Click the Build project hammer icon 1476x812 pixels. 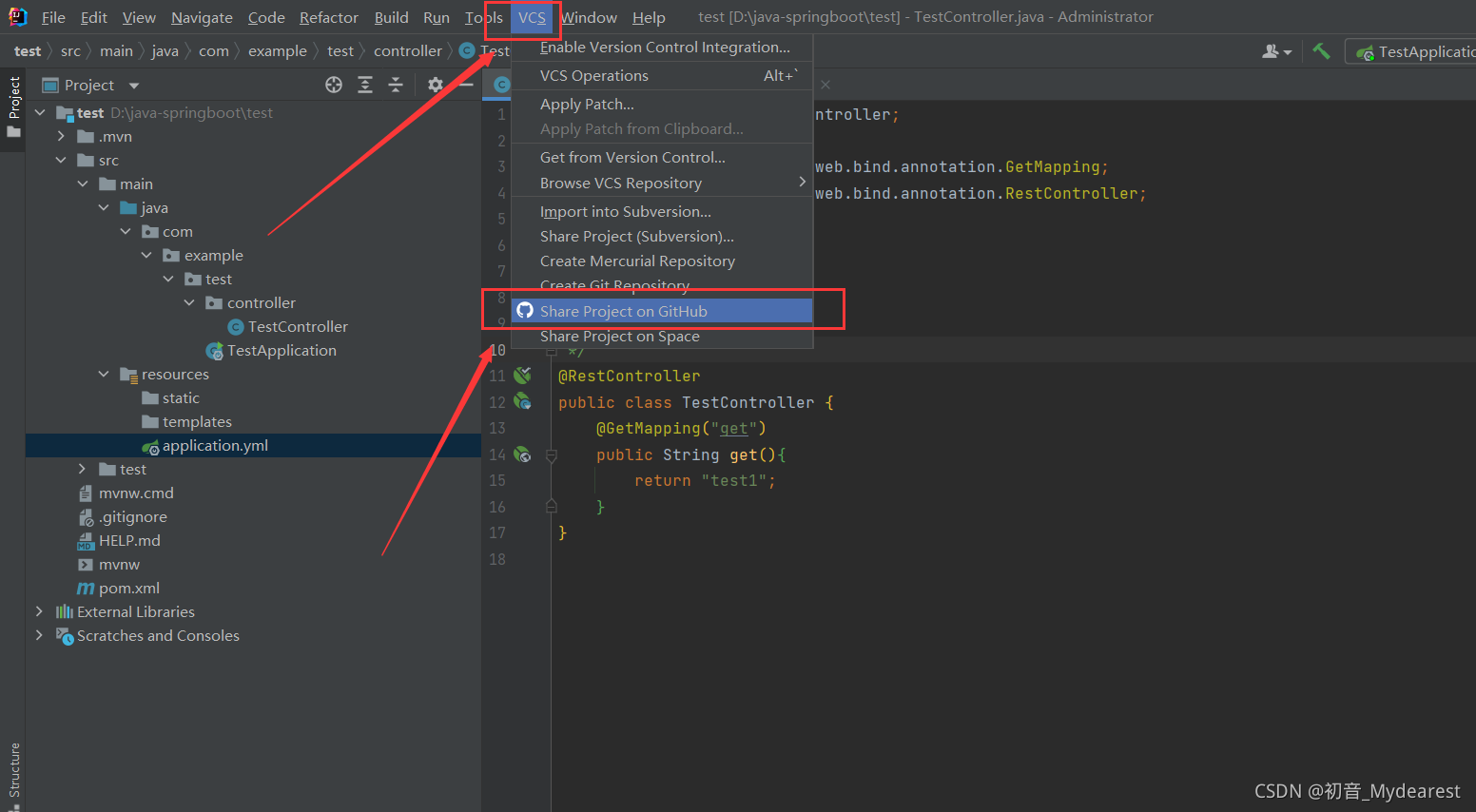tap(1321, 51)
